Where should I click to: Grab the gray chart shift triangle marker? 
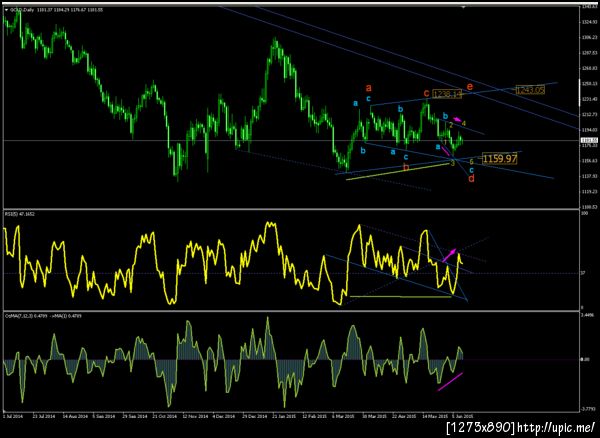click(463, 7)
